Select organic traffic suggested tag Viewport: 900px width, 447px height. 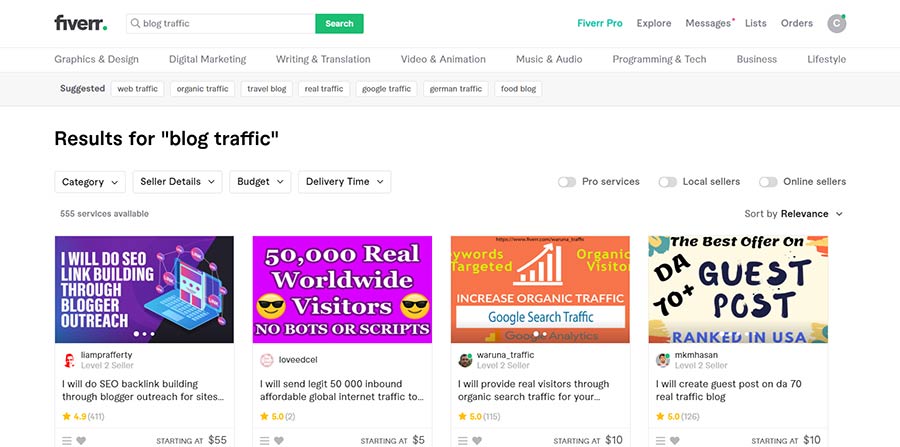click(203, 89)
